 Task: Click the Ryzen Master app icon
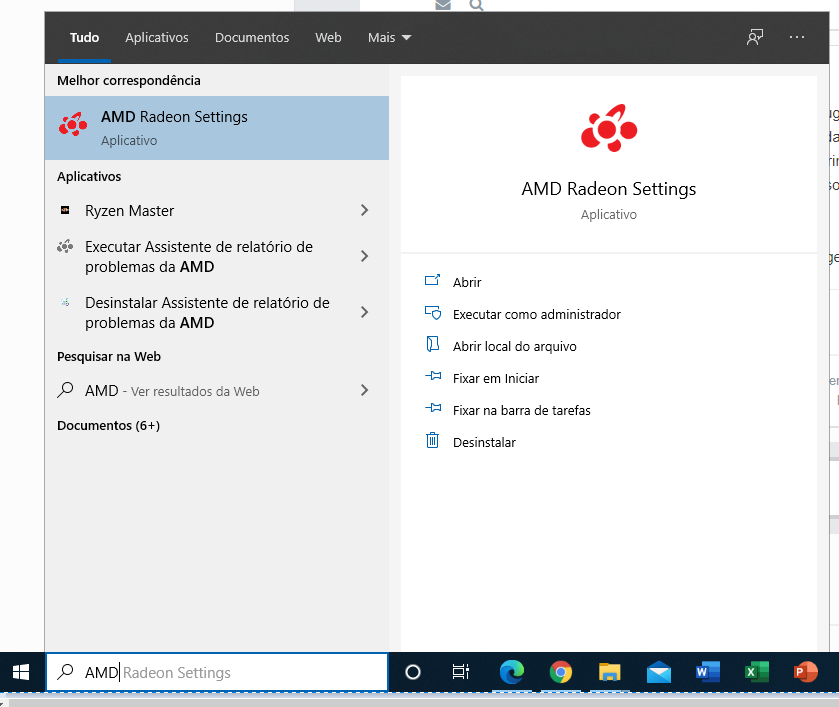pyautogui.click(x=65, y=210)
